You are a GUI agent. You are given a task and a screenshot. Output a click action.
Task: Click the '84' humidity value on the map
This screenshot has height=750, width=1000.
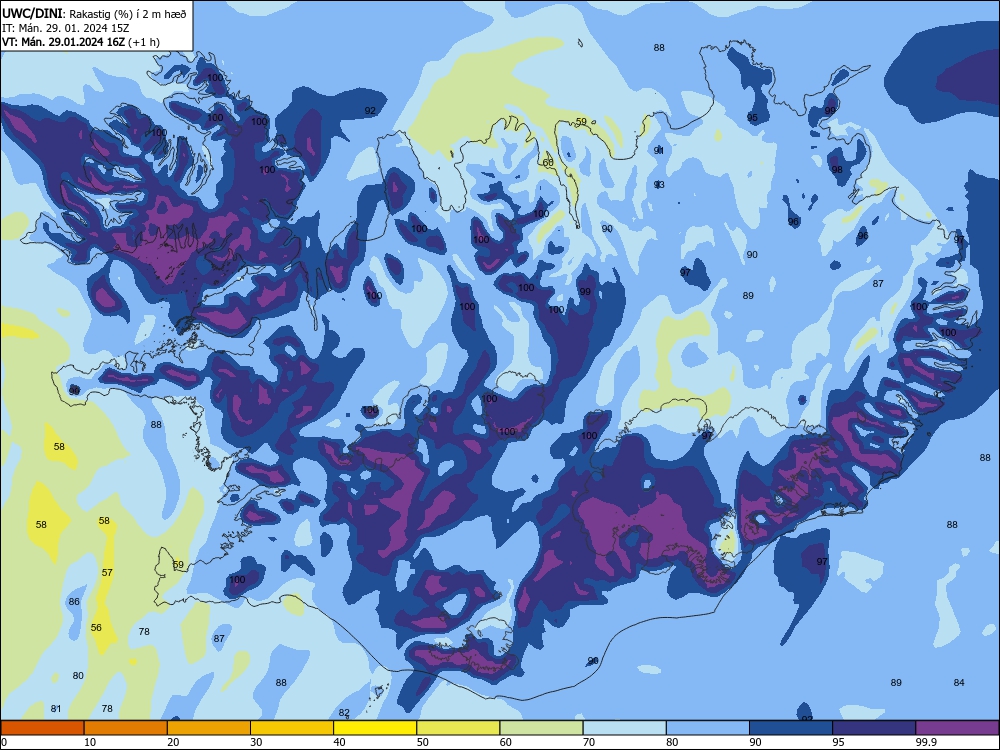tap(959, 682)
